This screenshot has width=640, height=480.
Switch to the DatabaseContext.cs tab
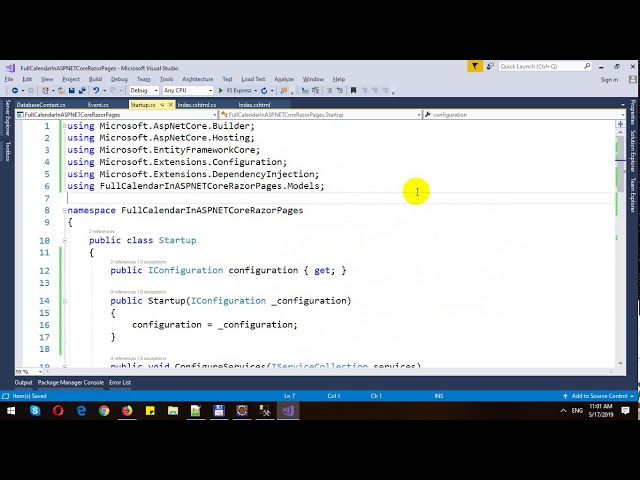pyautogui.click(x=41, y=105)
